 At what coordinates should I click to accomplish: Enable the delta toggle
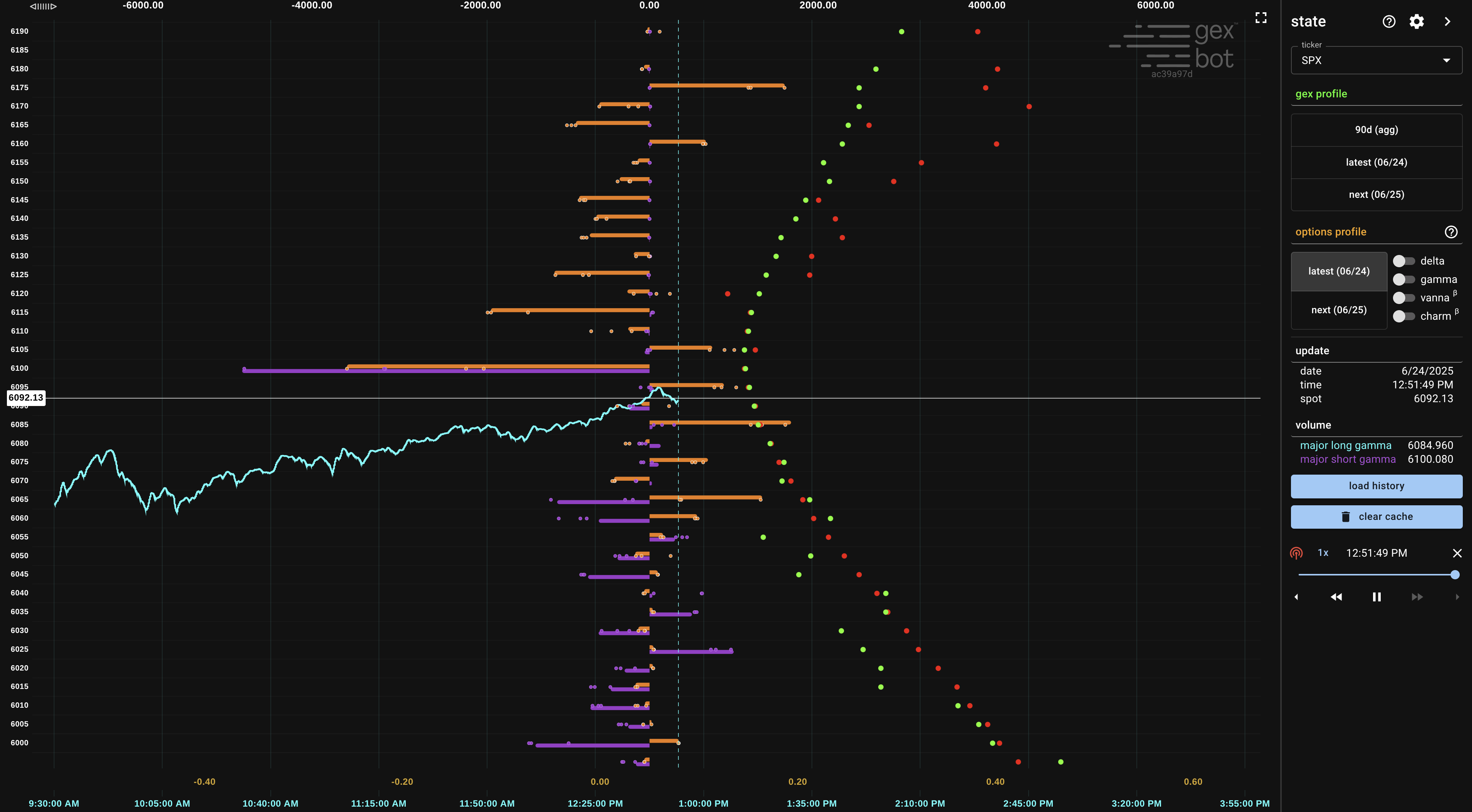point(1403,261)
